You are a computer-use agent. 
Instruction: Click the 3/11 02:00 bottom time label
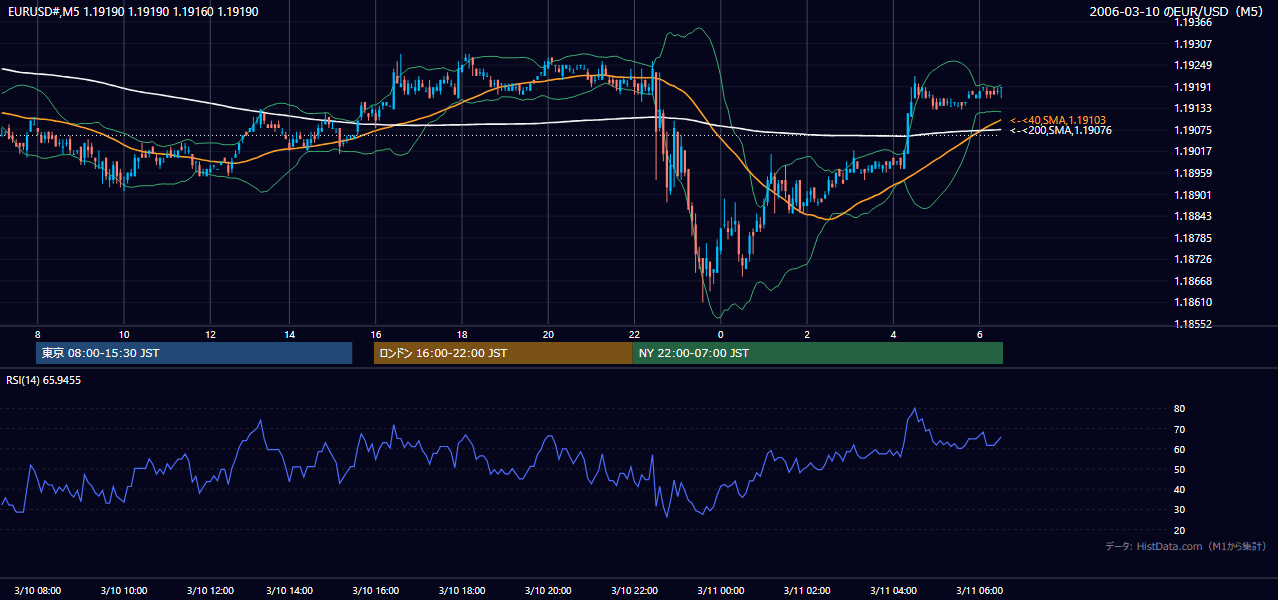[x=806, y=590]
